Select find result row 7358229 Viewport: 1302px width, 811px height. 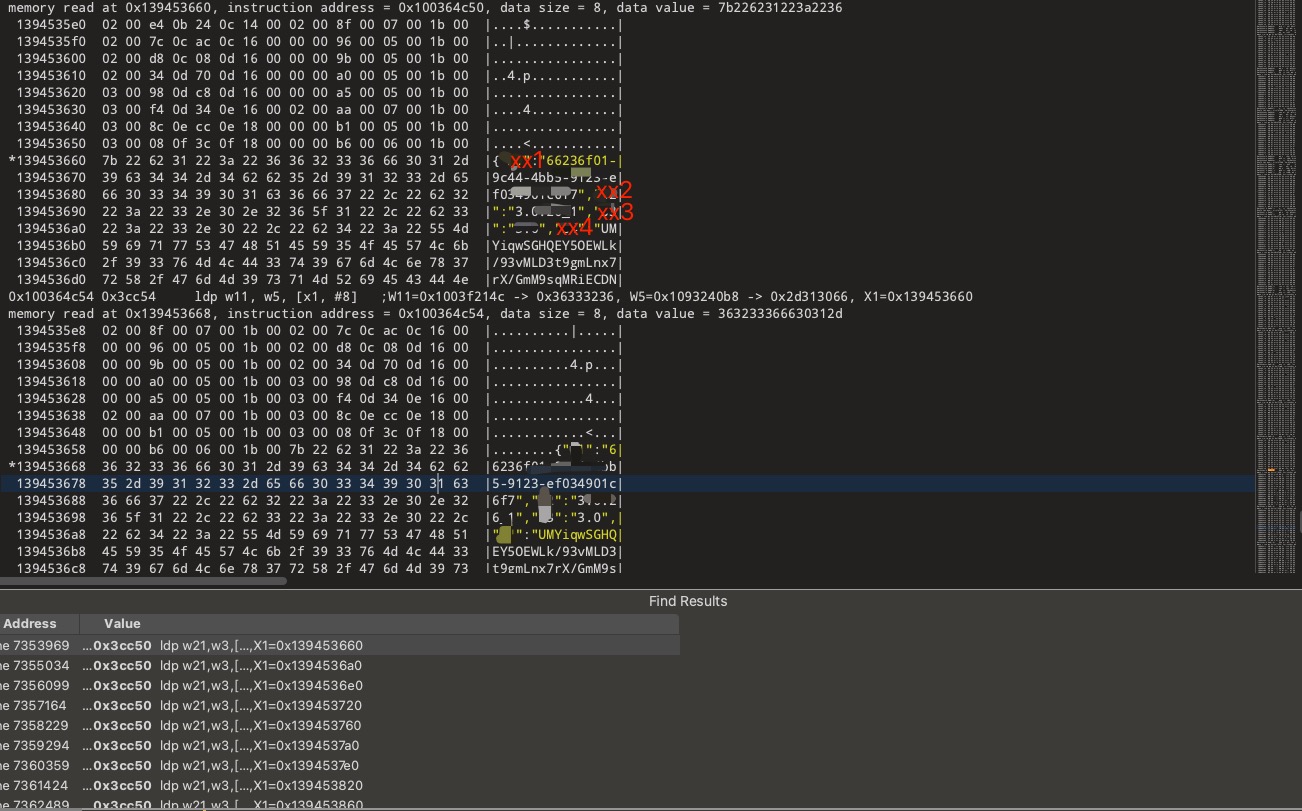[340, 726]
